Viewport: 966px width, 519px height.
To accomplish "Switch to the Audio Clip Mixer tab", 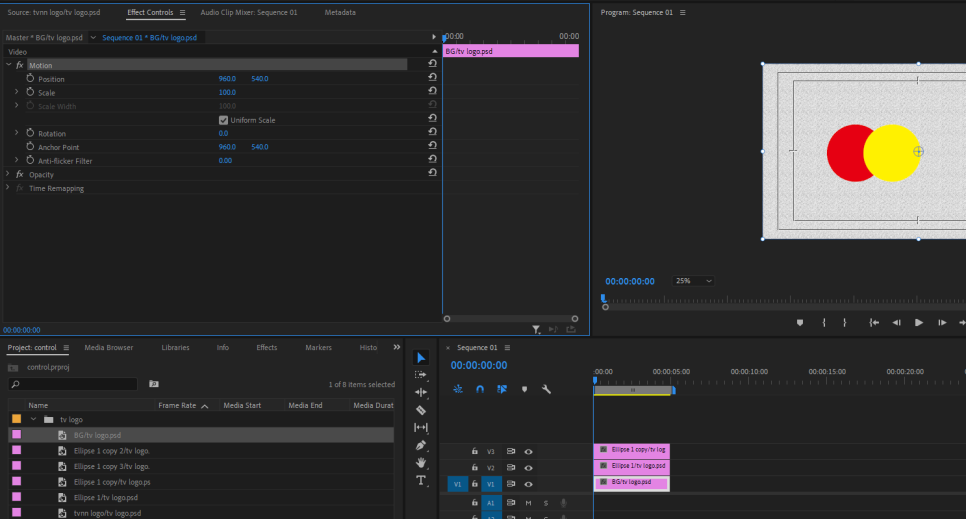I will click(x=249, y=12).
